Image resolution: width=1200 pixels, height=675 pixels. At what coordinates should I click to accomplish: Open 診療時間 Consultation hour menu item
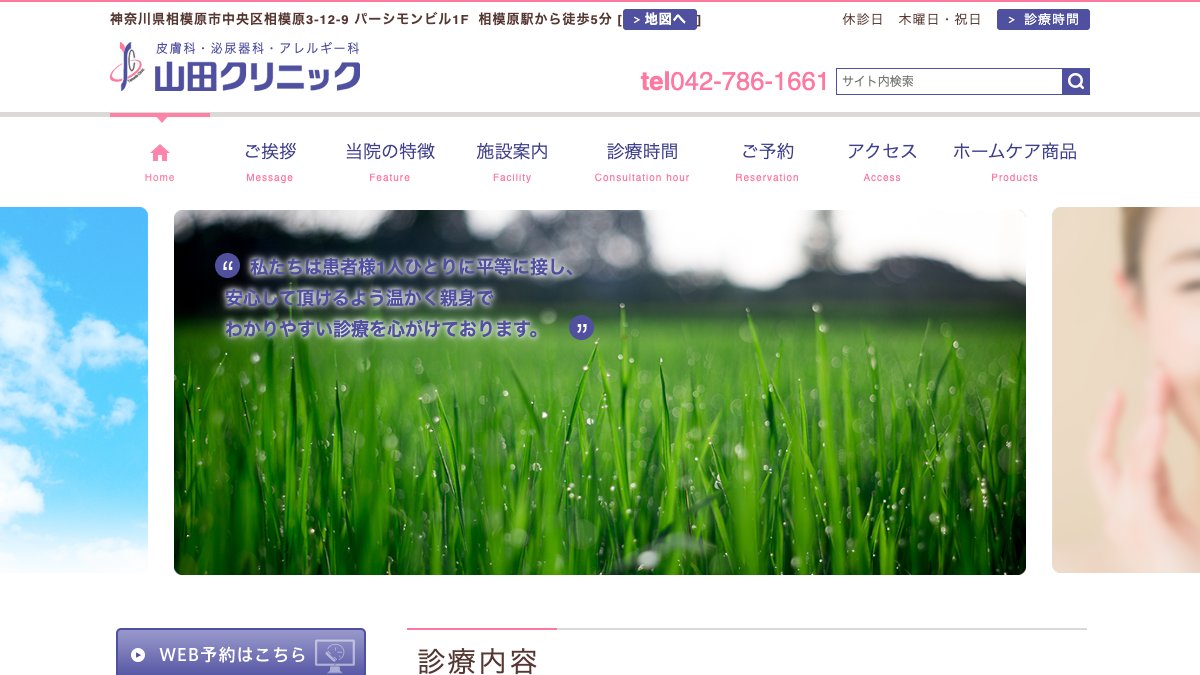[642, 162]
